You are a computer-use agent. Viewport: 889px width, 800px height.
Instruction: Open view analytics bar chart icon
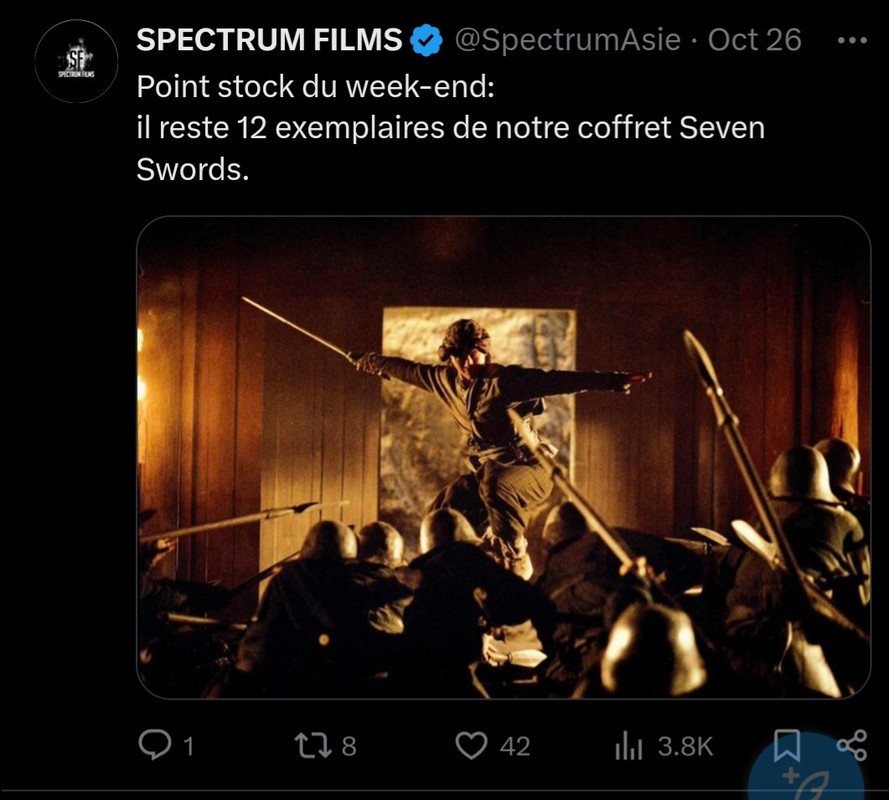[x=629, y=746]
